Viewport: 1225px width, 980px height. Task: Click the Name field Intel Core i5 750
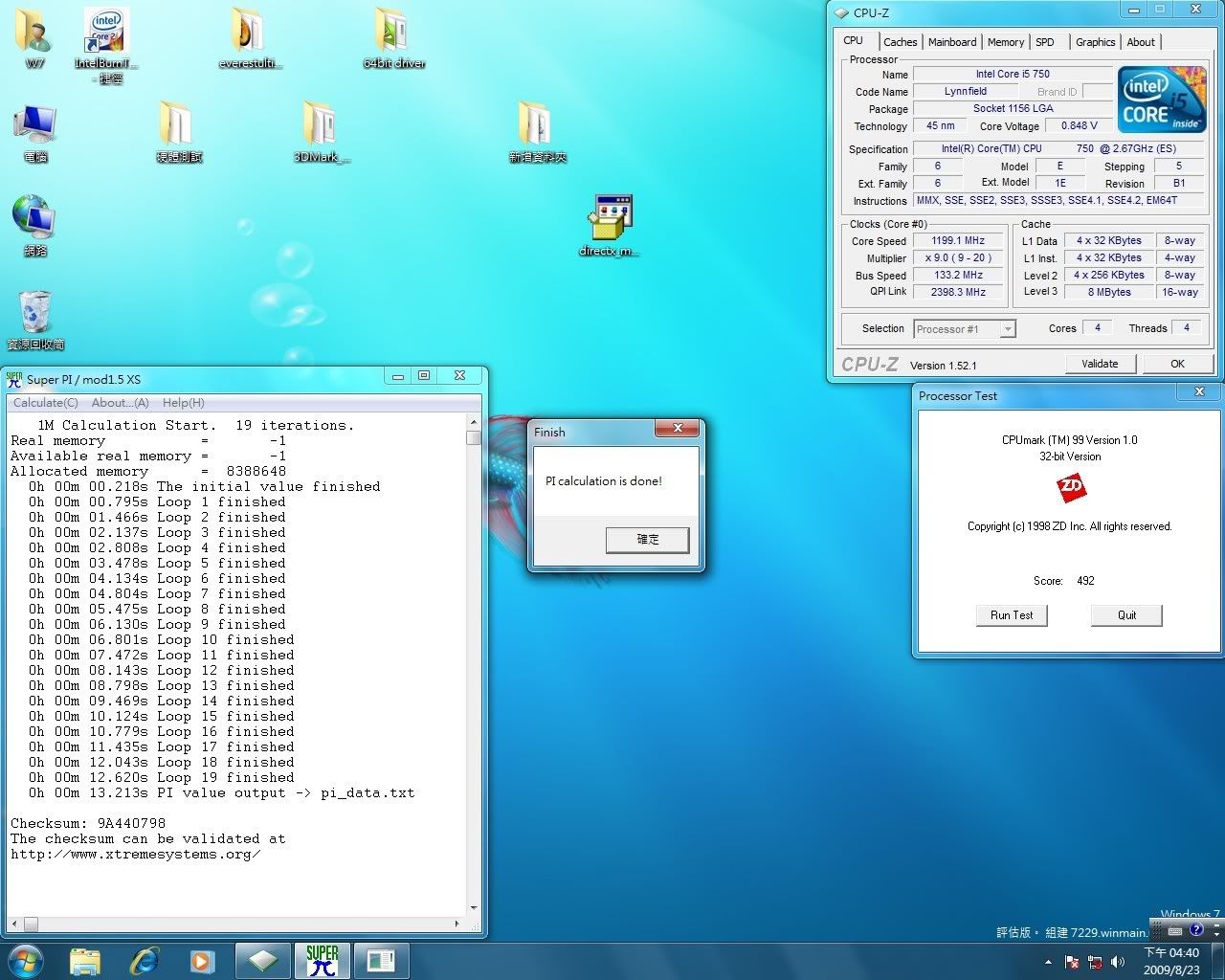[1013, 74]
